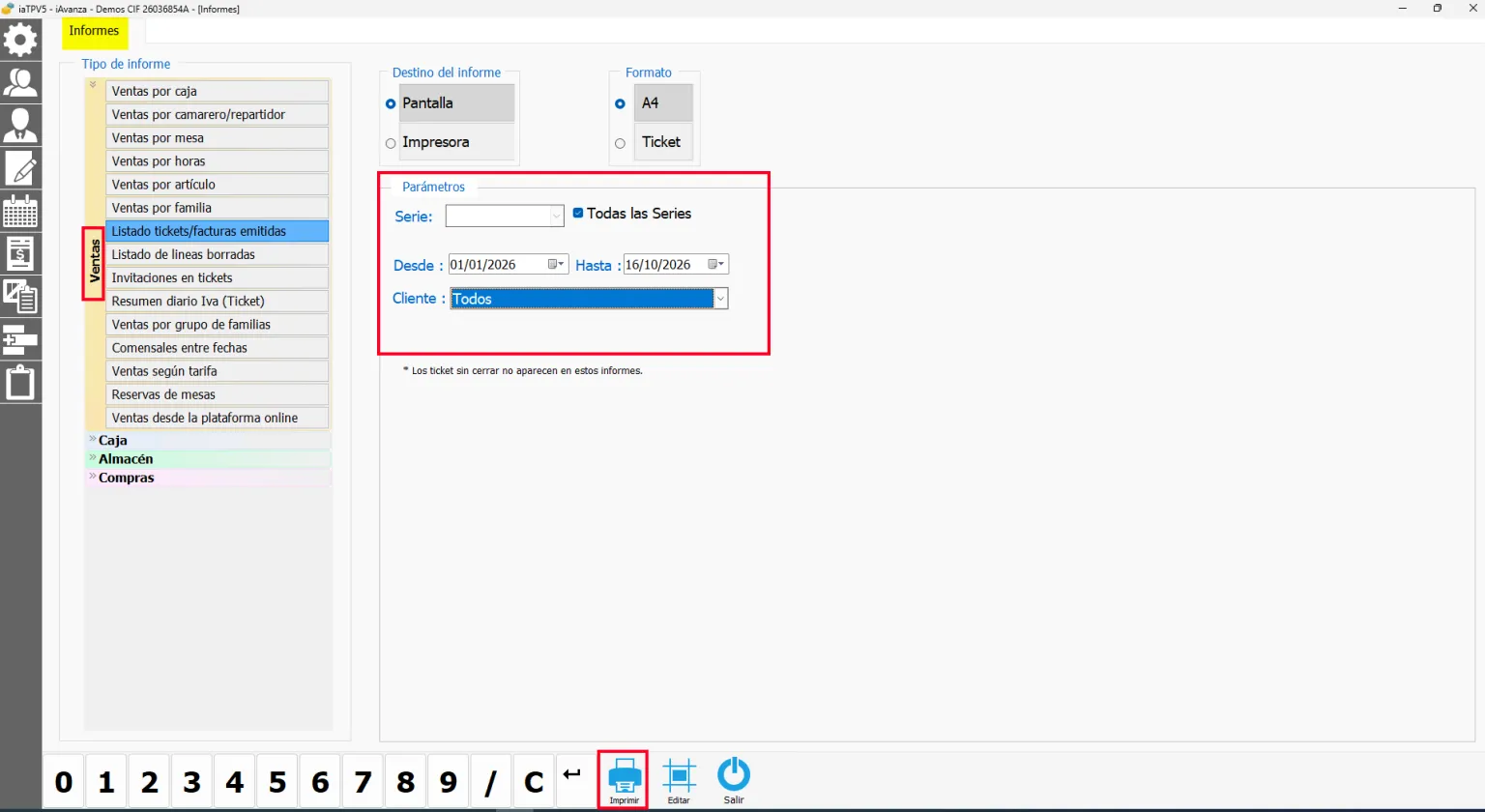Uncheck the Todas las Series checkbox
This screenshot has width=1485, height=812.
(578, 213)
